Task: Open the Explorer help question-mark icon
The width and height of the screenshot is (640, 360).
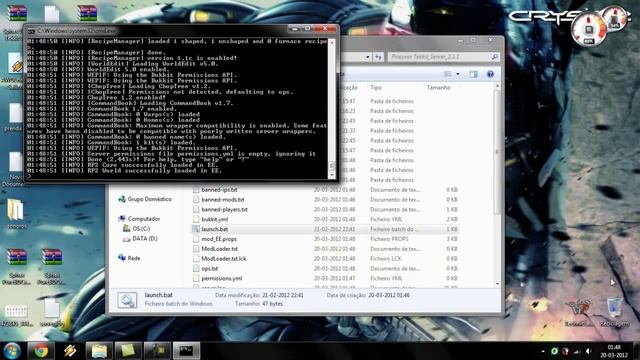Action: (490, 74)
